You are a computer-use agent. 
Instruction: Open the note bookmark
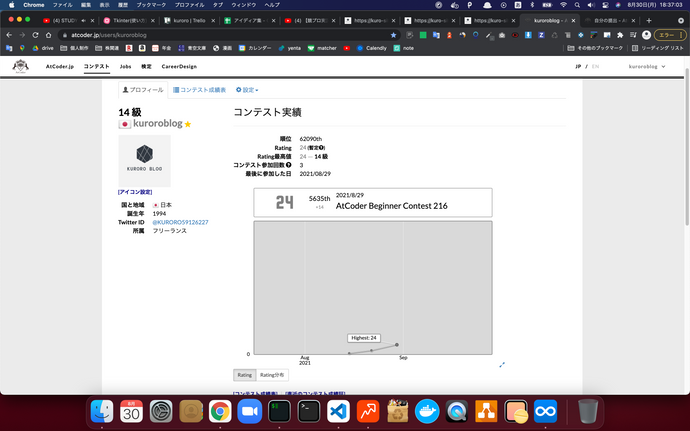tap(404, 48)
